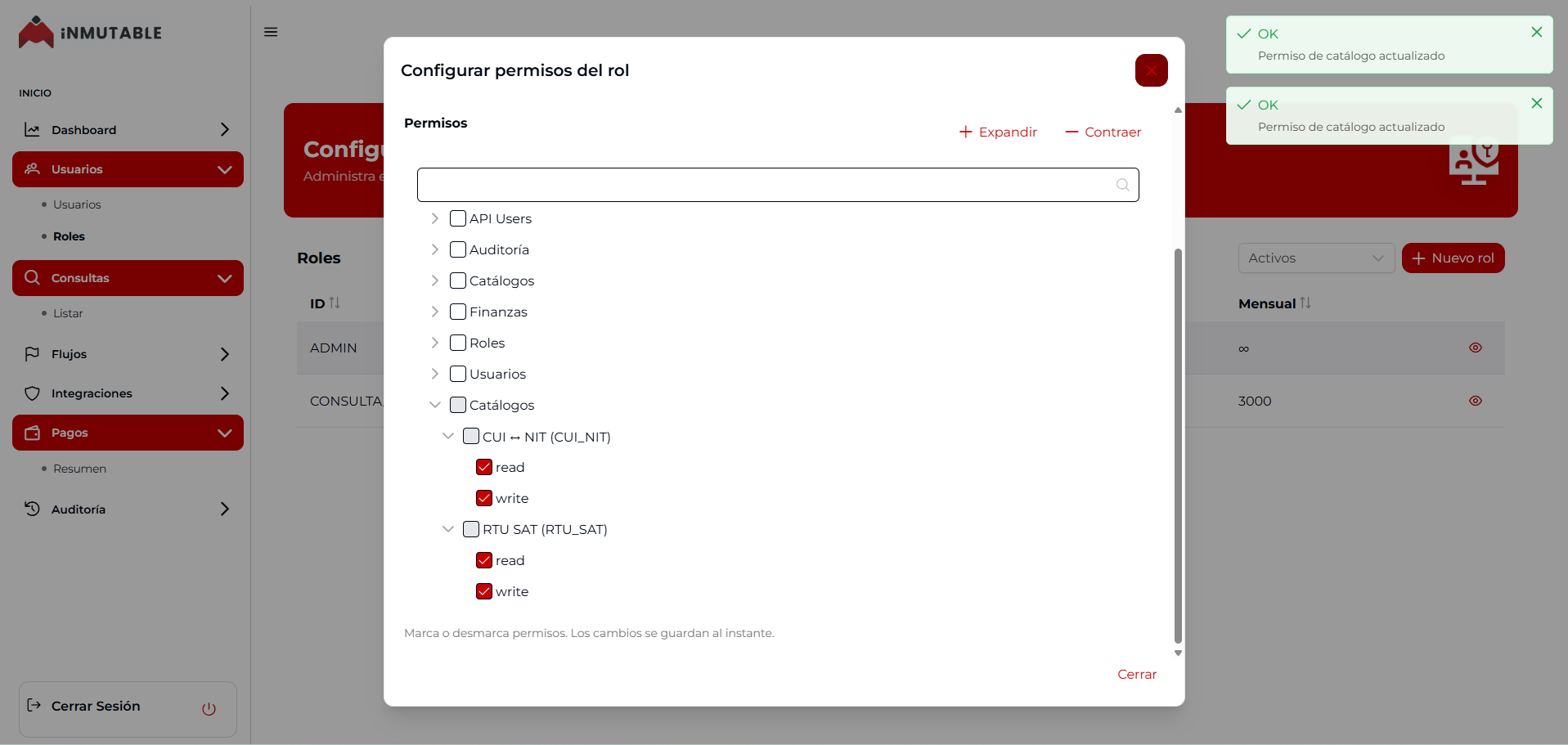Image resolution: width=1568 pixels, height=745 pixels.
Task: Click the power icon beside Cerrar Sesión
Action: point(209,709)
